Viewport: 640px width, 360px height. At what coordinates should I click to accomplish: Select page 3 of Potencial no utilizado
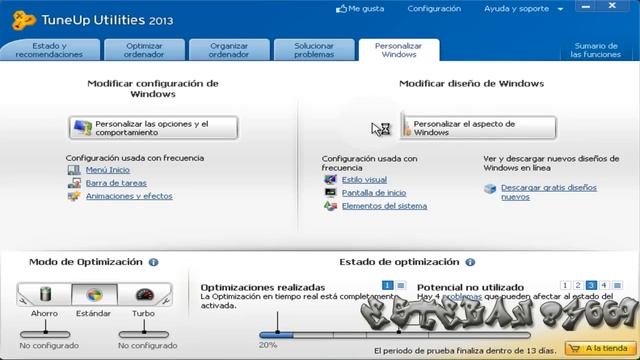[591, 285]
